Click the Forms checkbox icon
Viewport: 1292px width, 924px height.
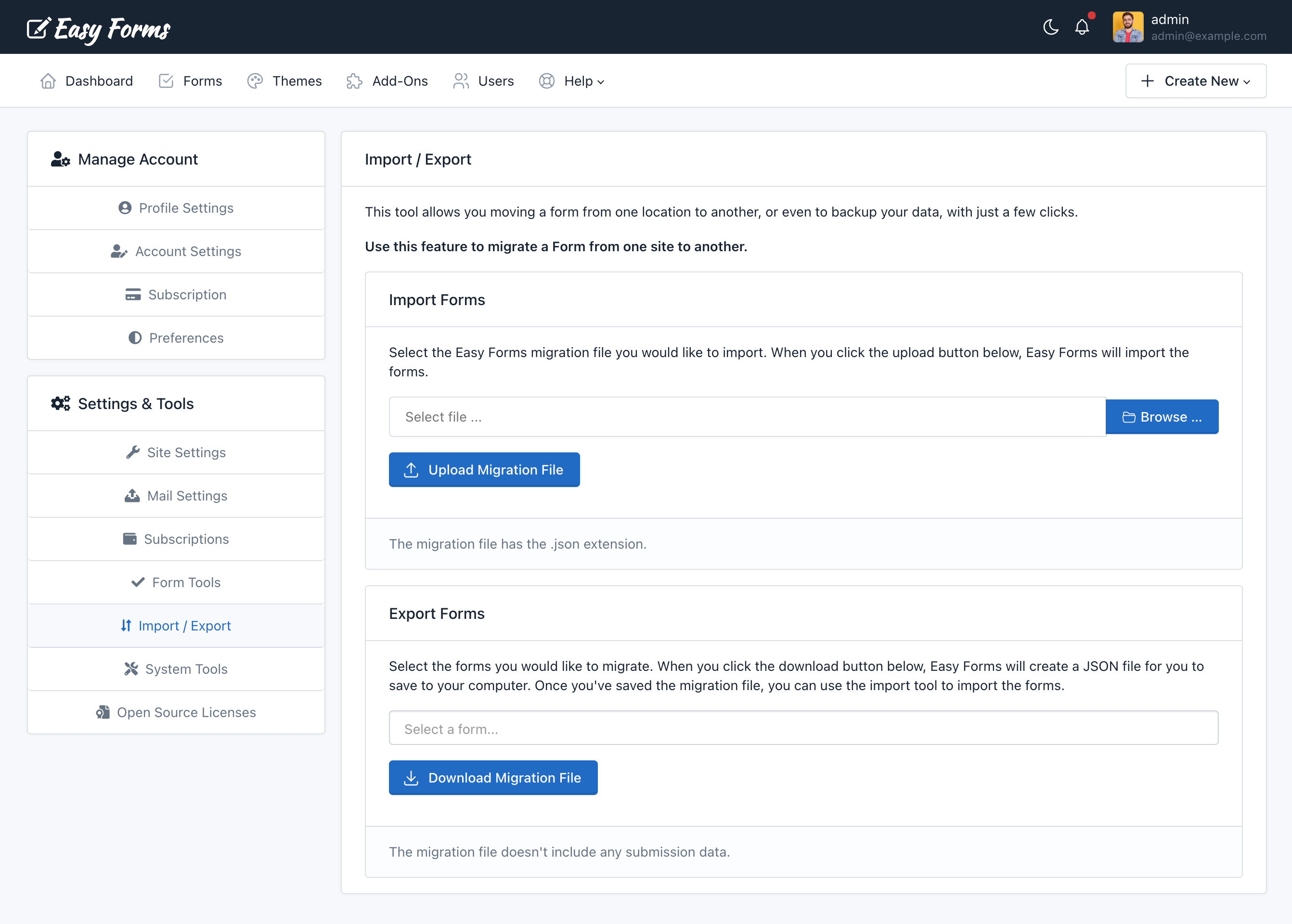[x=166, y=81]
